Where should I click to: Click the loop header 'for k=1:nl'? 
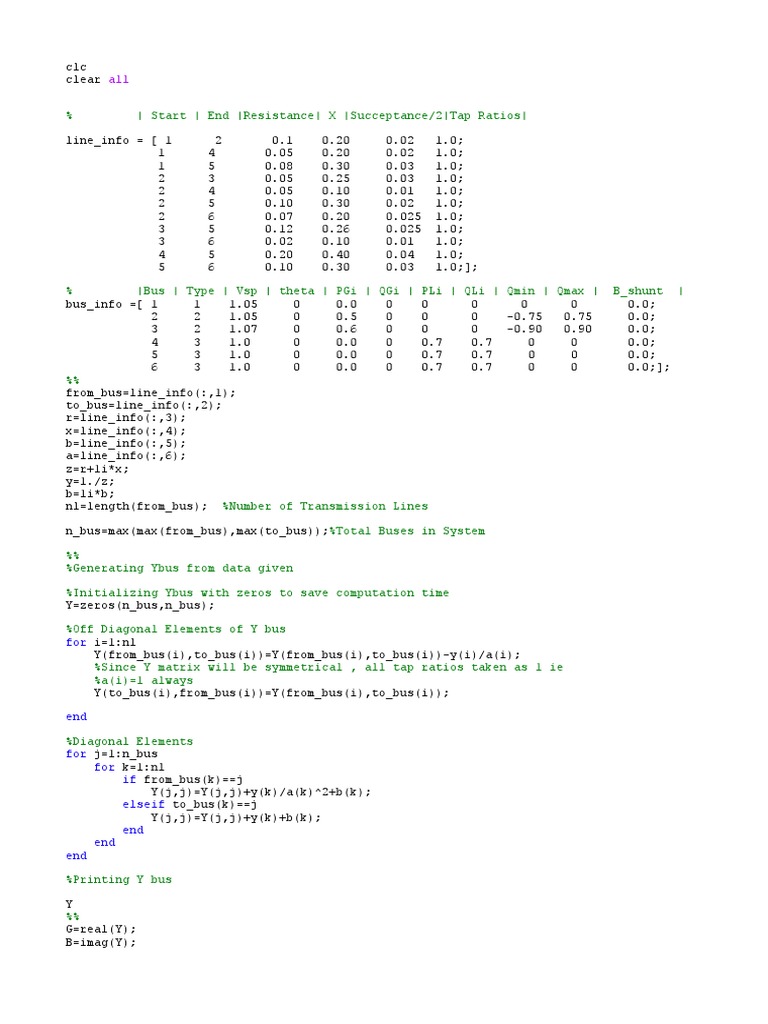click(x=129, y=767)
